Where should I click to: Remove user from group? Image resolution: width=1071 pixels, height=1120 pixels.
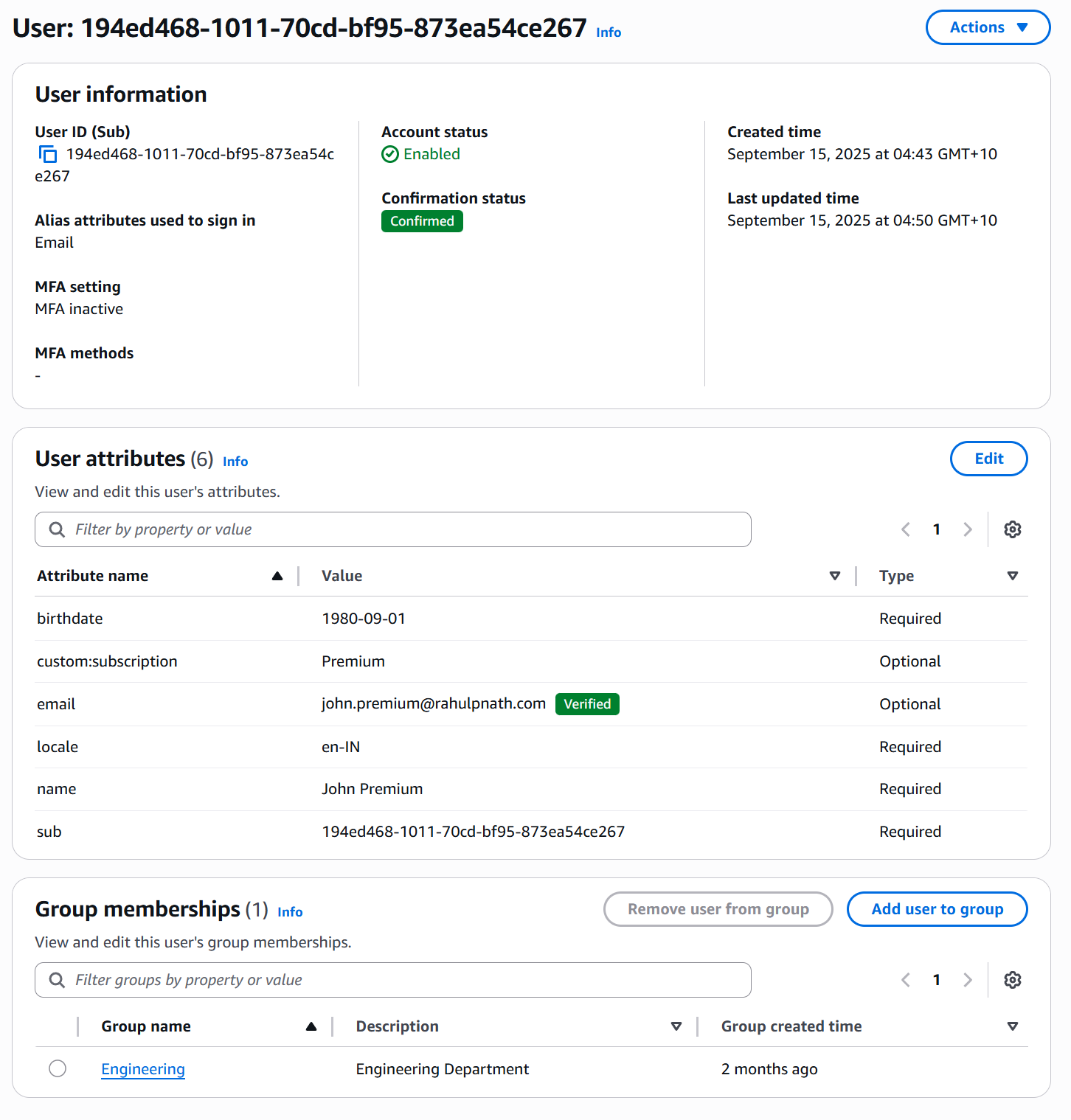pos(718,908)
